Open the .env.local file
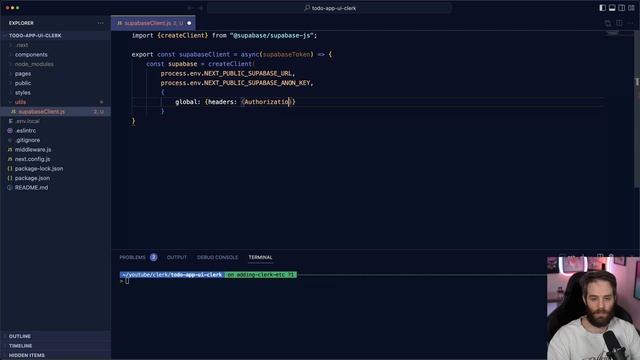This screenshot has height=360, width=640. [27, 121]
